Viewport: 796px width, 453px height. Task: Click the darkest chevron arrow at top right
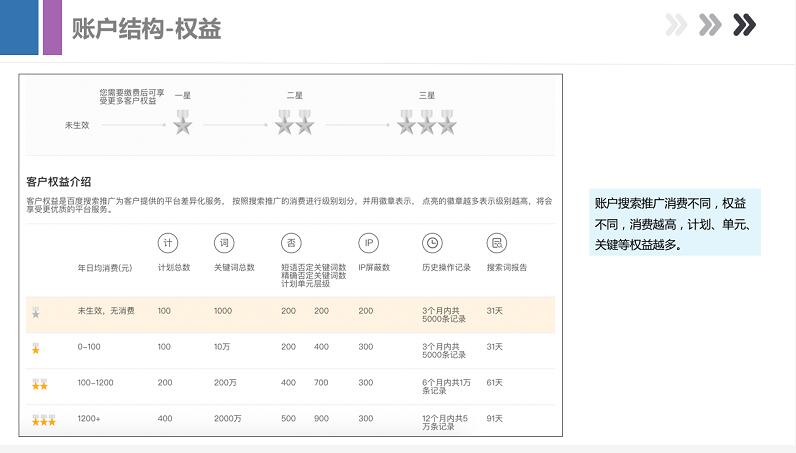pos(744,25)
